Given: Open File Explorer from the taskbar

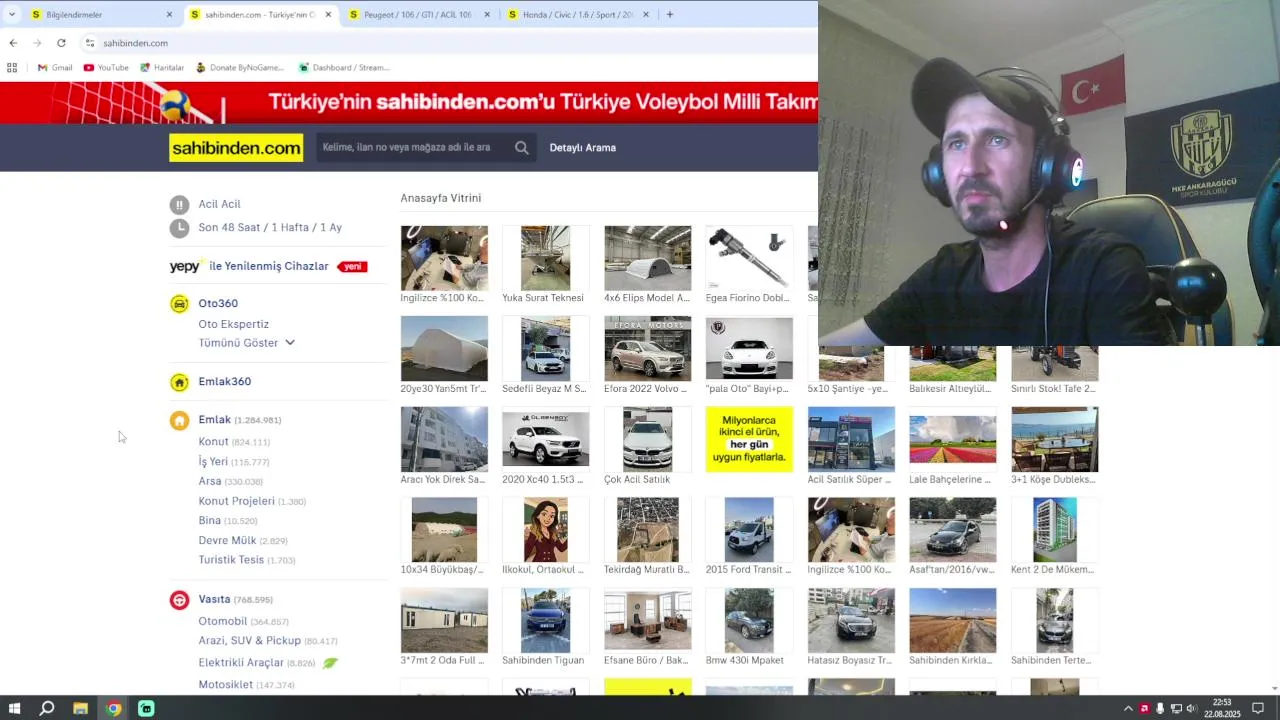Looking at the screenshot, I should click(80, 709).
